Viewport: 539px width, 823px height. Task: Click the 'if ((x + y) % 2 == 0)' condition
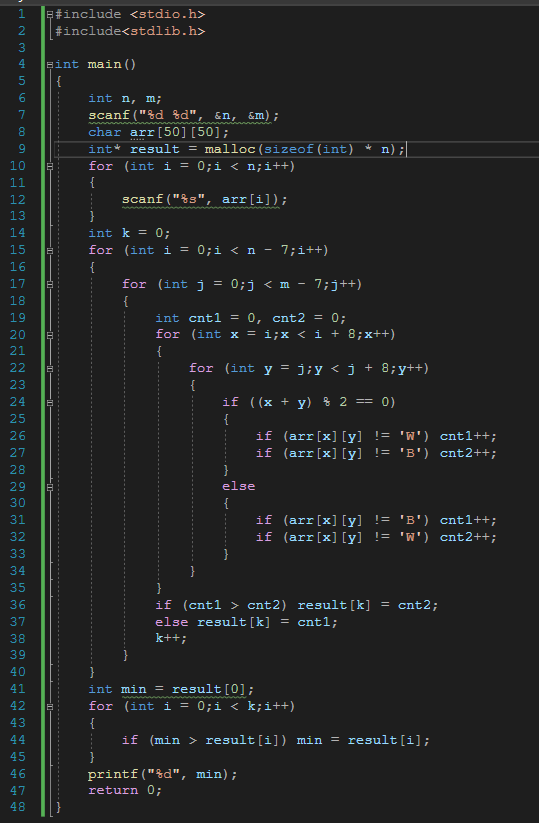(309, 402)
